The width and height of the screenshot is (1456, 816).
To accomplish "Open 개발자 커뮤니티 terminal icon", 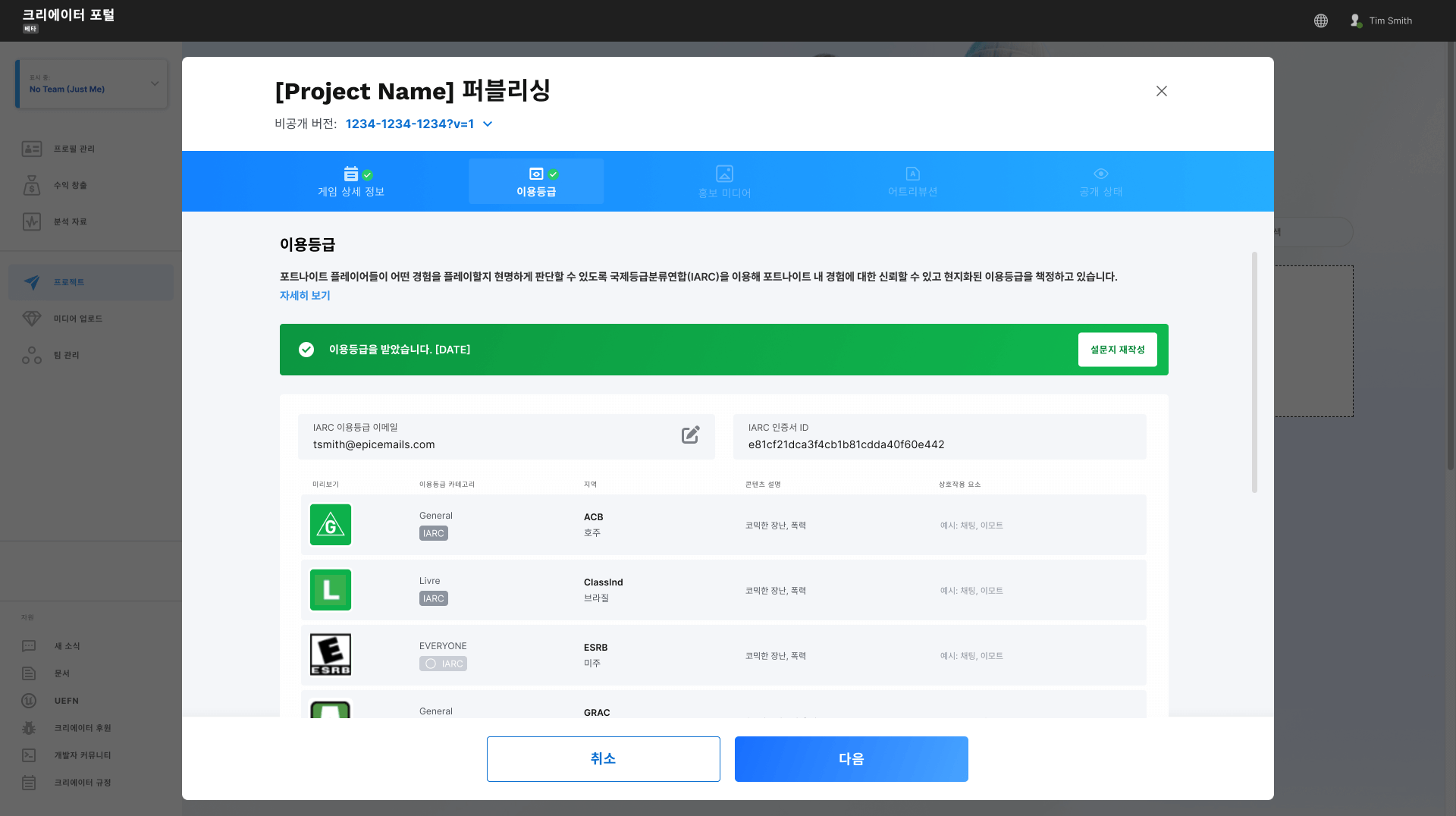I will [x=29, y=755].
